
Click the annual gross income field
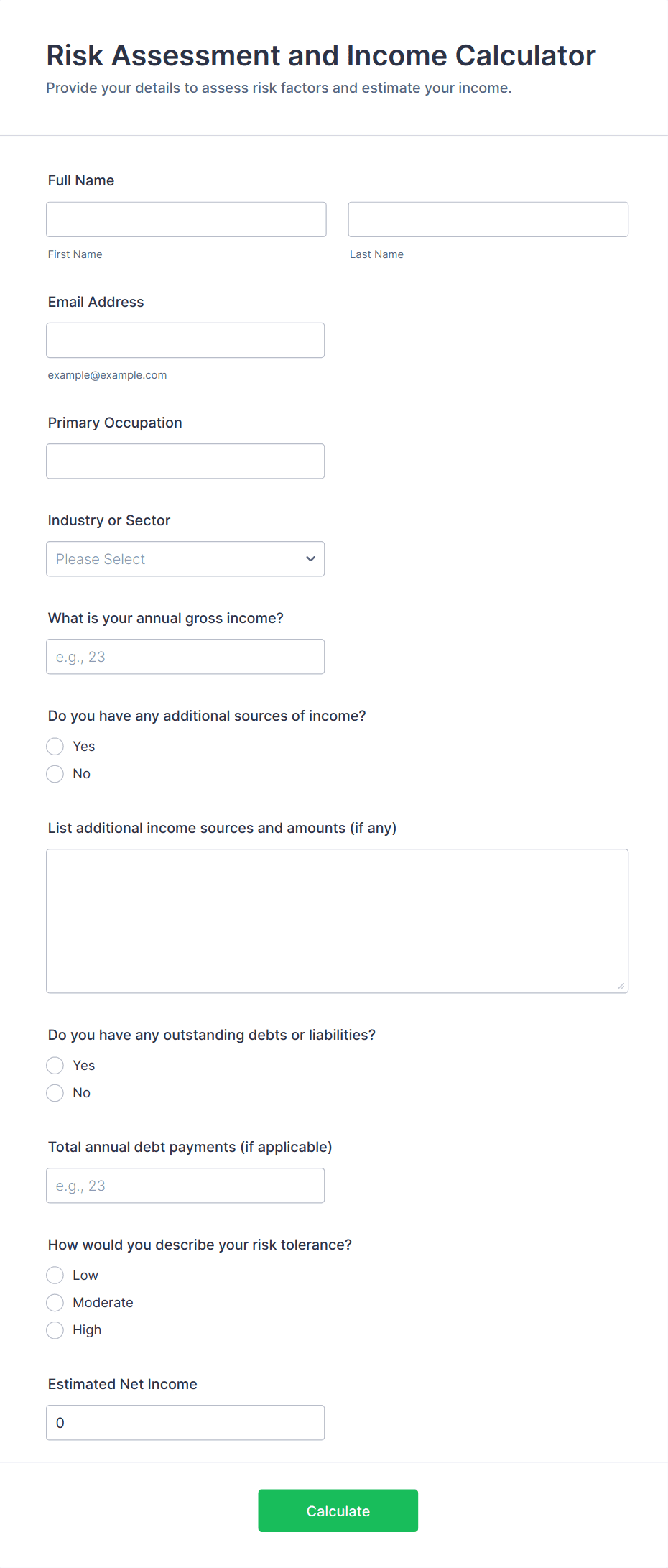tap(185, 656)
